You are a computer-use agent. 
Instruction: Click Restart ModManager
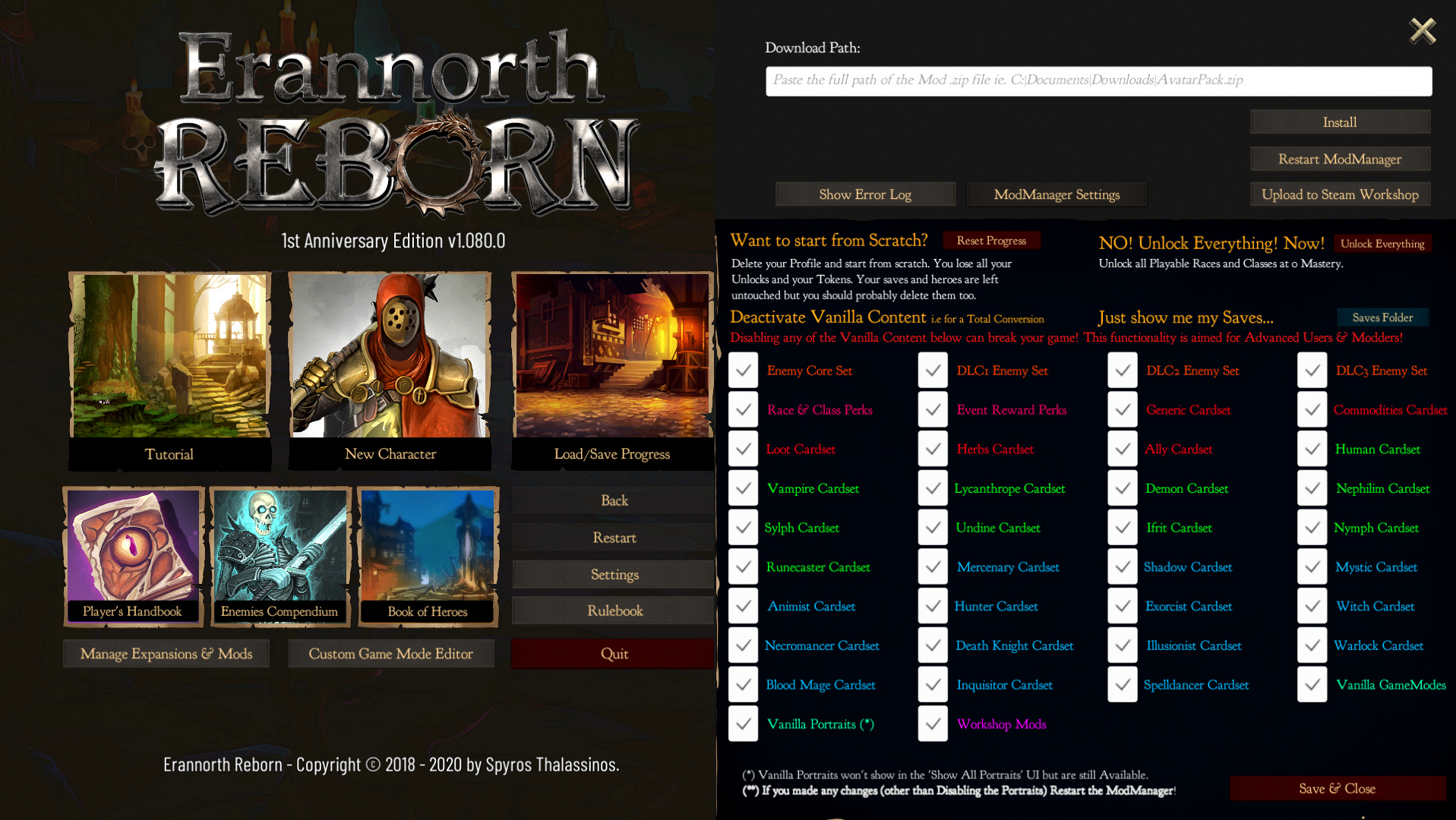click(1340, 159)
